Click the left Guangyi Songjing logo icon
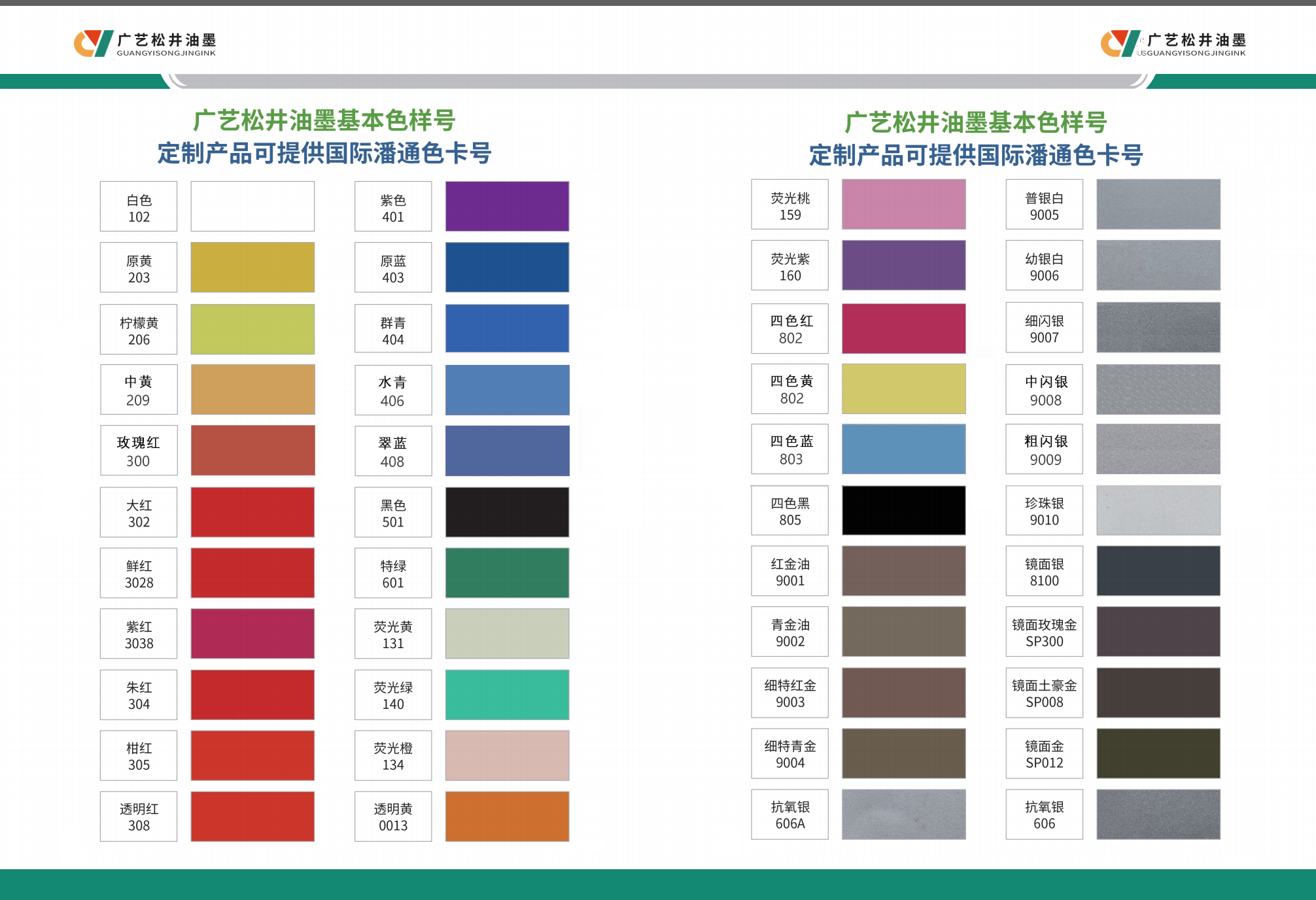 tap(94, 44)
